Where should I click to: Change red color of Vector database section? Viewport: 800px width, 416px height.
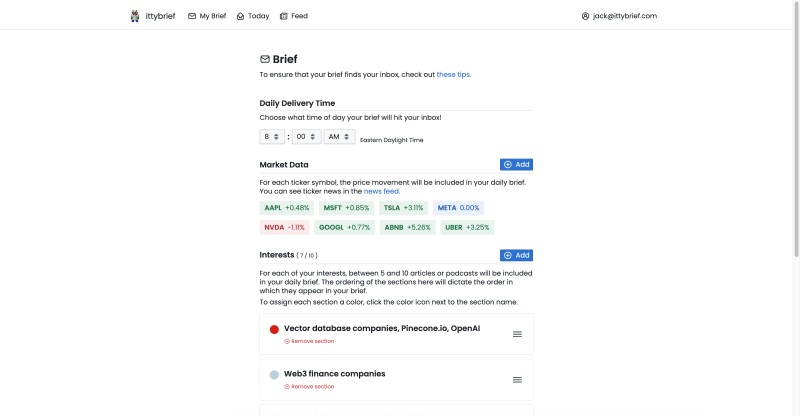[x=274, y=329]
